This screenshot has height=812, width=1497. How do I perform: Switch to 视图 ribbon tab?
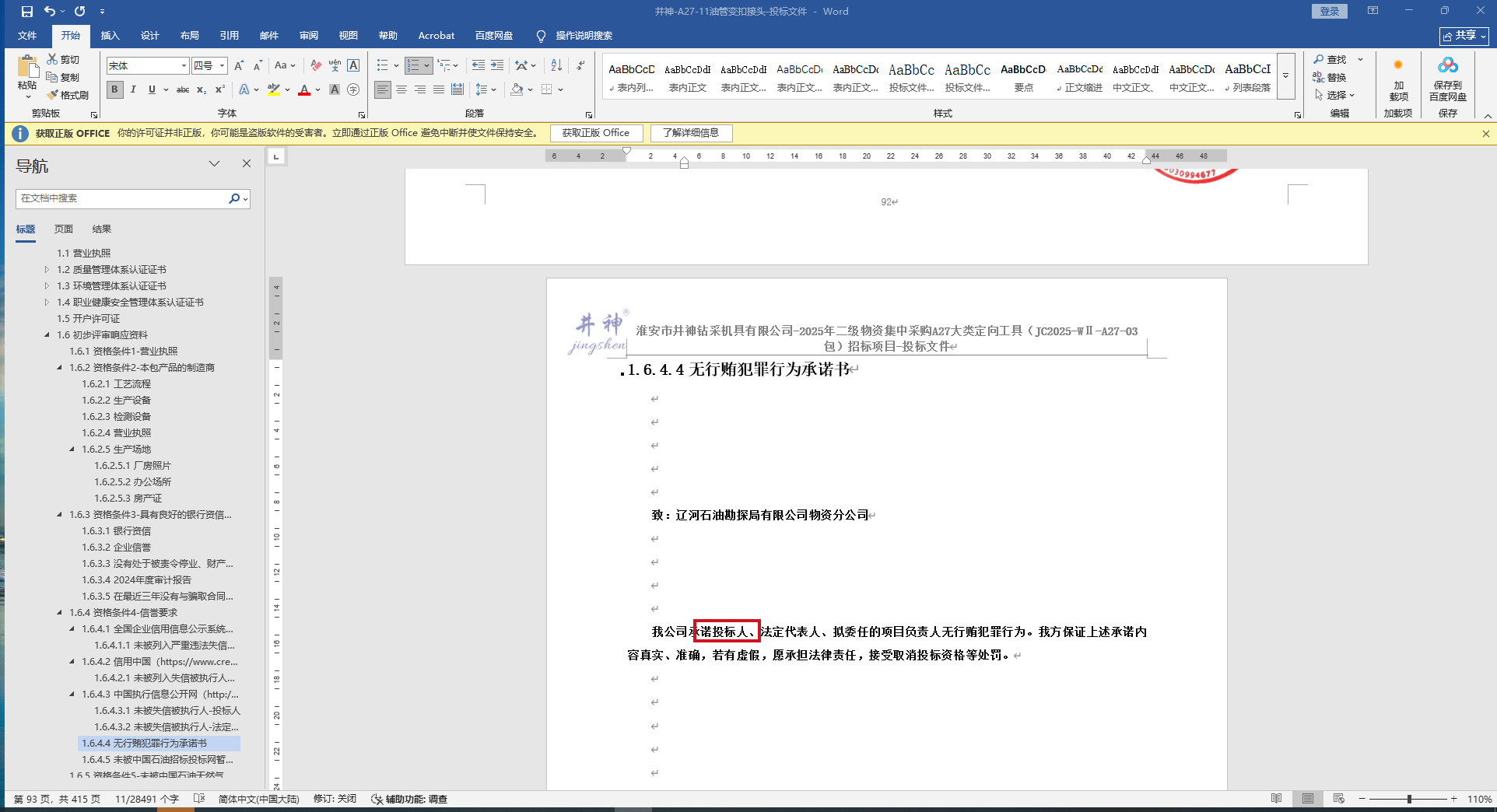[349, 36]
